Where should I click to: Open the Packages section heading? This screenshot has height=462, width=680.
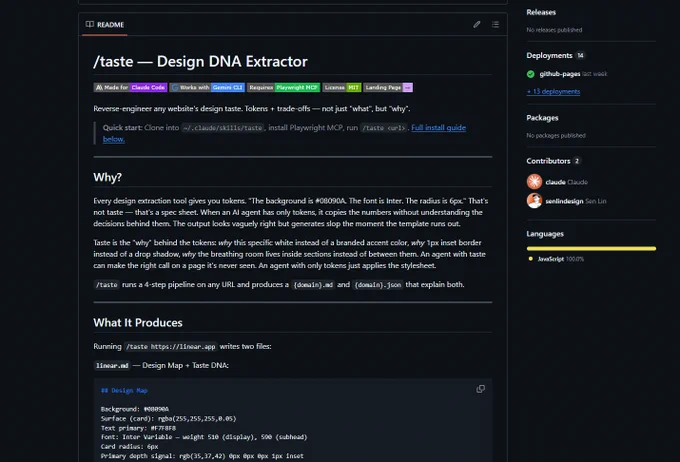(x=542, y=118)
